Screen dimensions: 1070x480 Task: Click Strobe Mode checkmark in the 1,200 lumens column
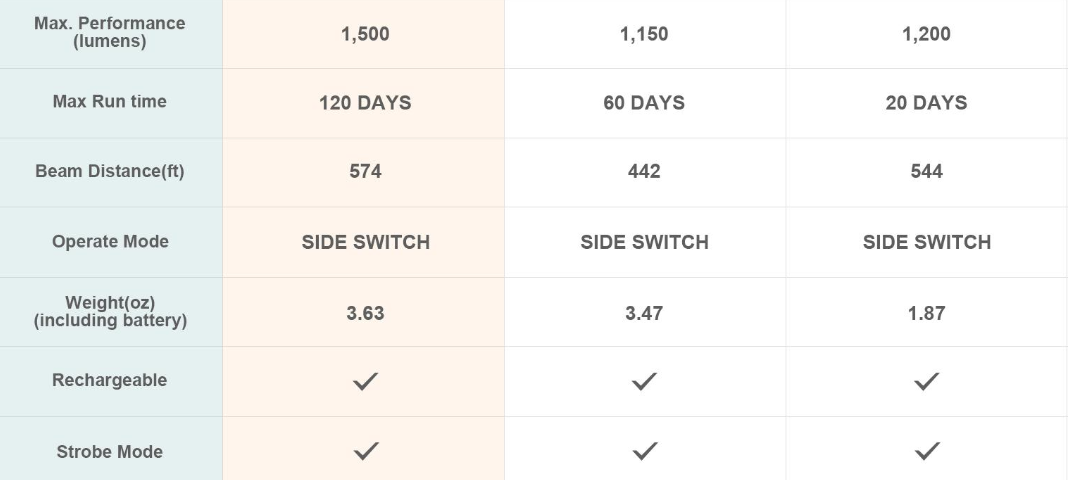pos(926,451)
